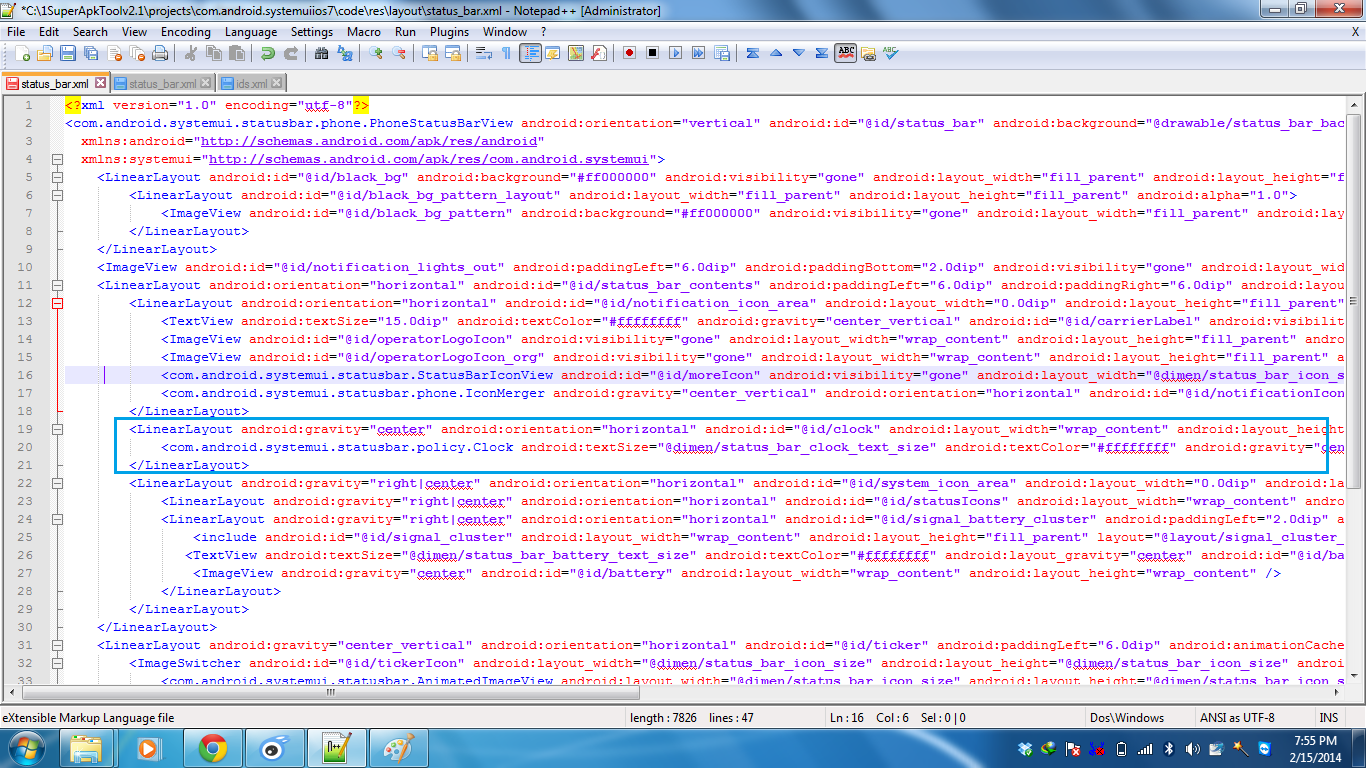The width and height of the screenshot is (1366, 768).
Task: Open the Plugins menu
Action: [449, 31]
